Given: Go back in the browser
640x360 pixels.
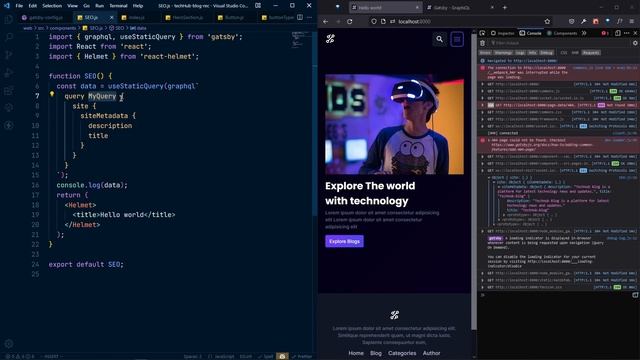Looking at the screenshot, I should pyautogui.click(x=326, y=21).
